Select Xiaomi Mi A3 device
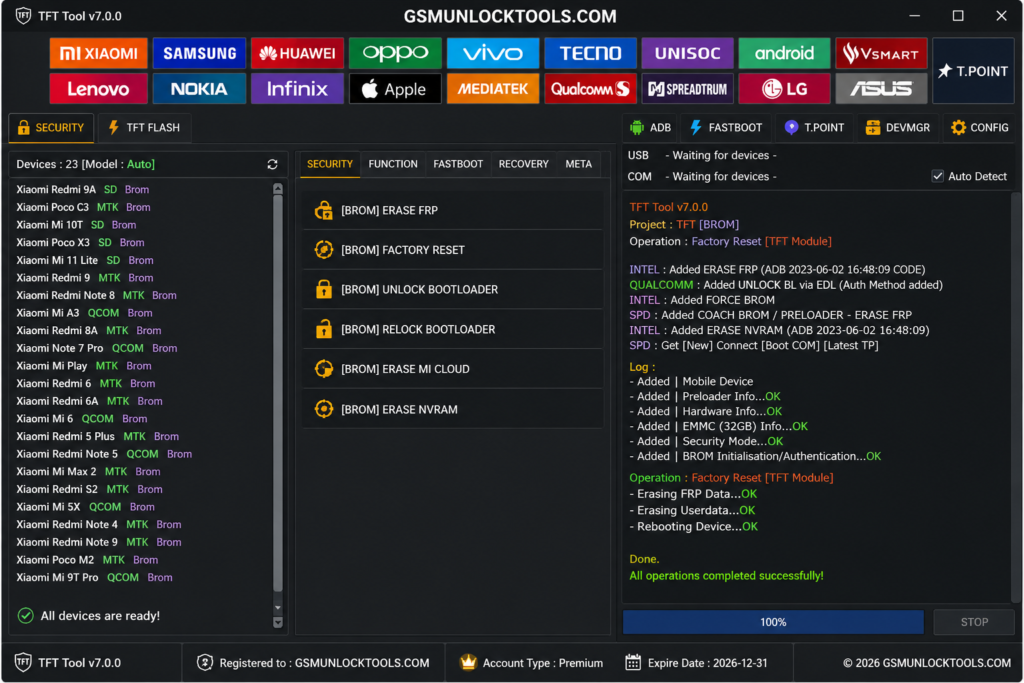The height and width of the screenshot is (683, 1024). tap(84, 313)
